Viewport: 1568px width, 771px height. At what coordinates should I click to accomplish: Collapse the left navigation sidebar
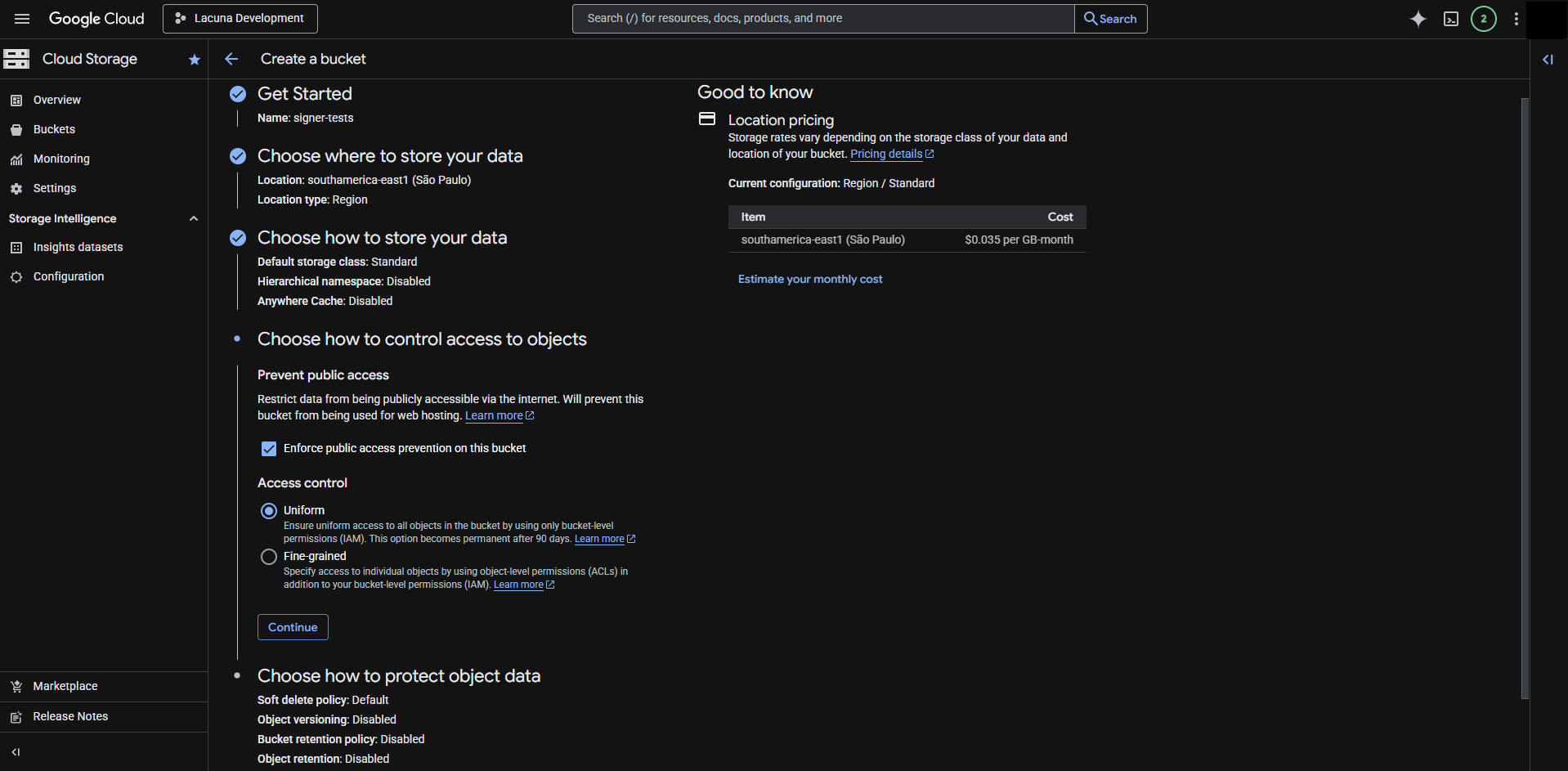point(16,752)
